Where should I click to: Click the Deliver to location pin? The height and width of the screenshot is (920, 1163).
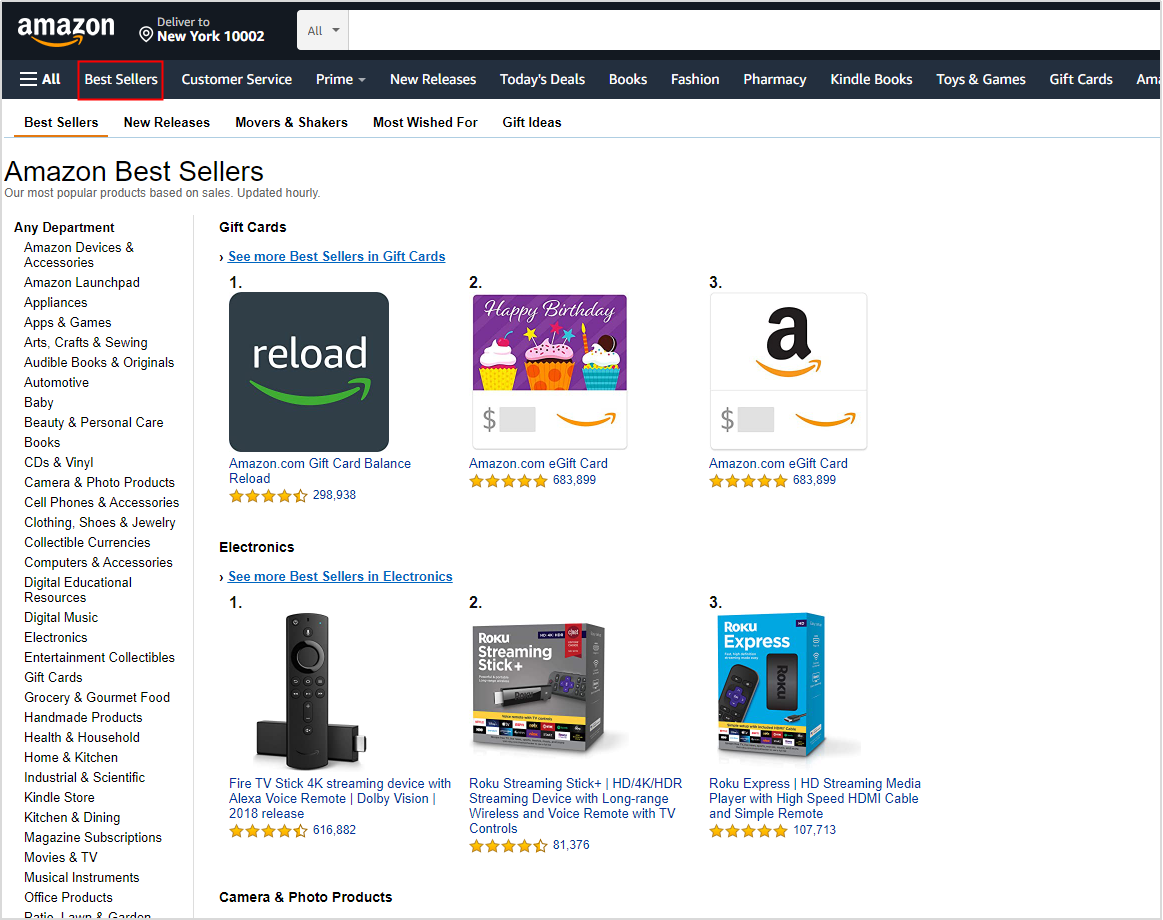pos(146,35)
